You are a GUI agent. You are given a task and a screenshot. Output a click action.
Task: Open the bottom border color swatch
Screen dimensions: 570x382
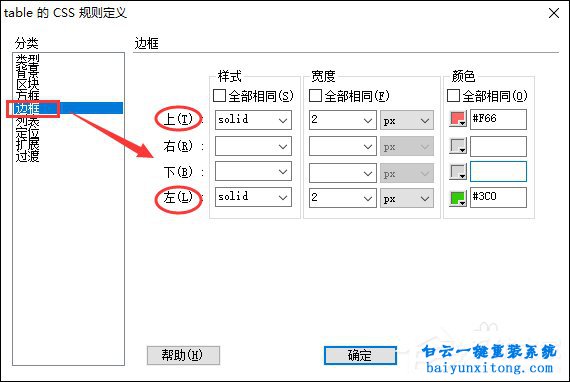[x=458, y=172]
